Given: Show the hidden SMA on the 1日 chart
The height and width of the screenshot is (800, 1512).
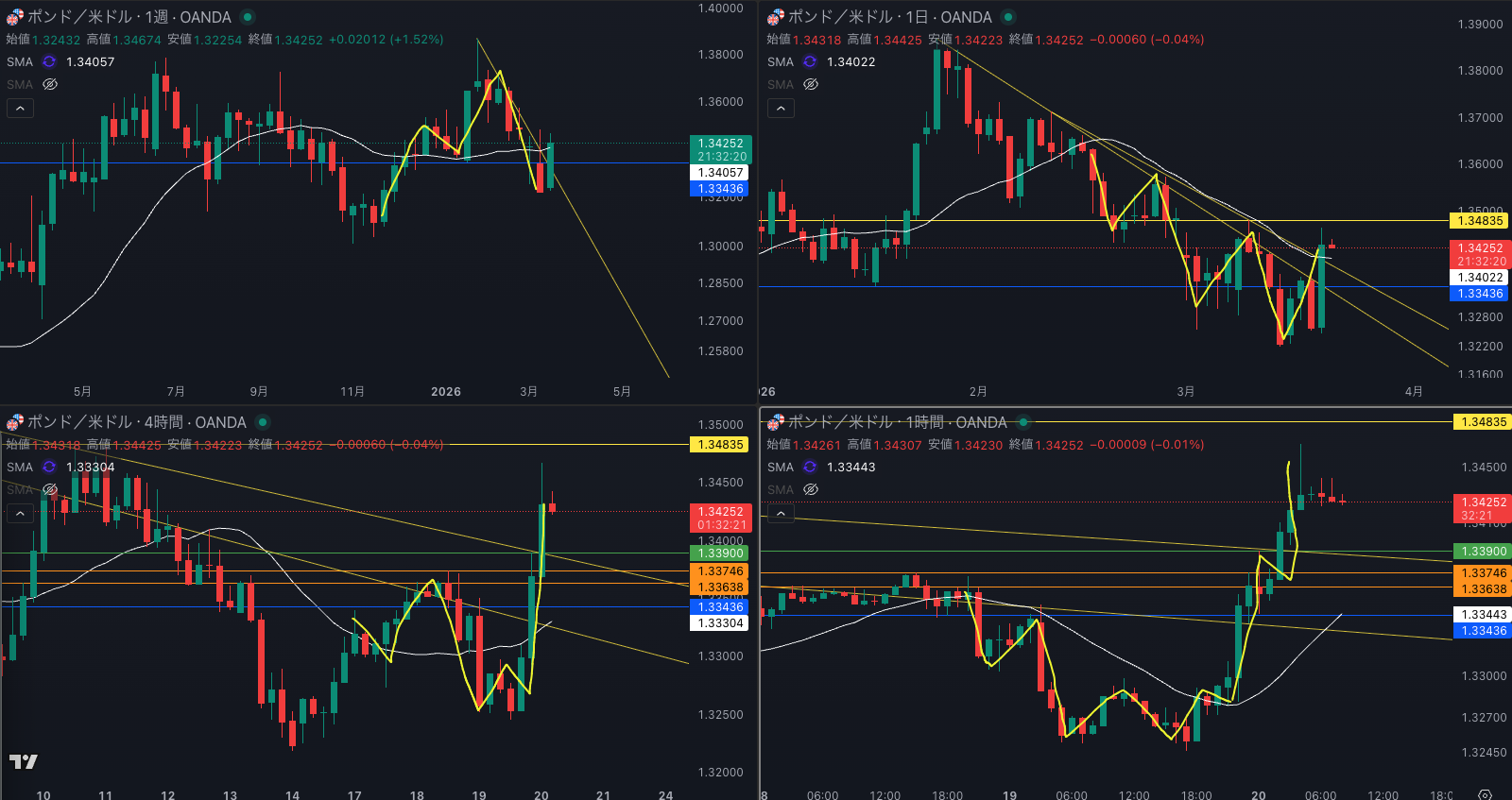Looking at the screenshot, I should tap(811, 84).
